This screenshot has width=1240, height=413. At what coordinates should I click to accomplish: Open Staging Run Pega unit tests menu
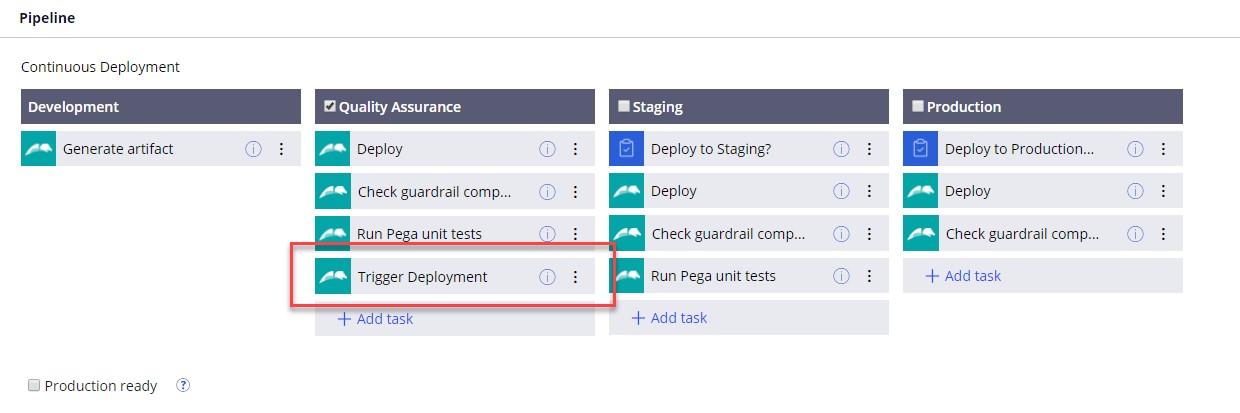[869, 276]
